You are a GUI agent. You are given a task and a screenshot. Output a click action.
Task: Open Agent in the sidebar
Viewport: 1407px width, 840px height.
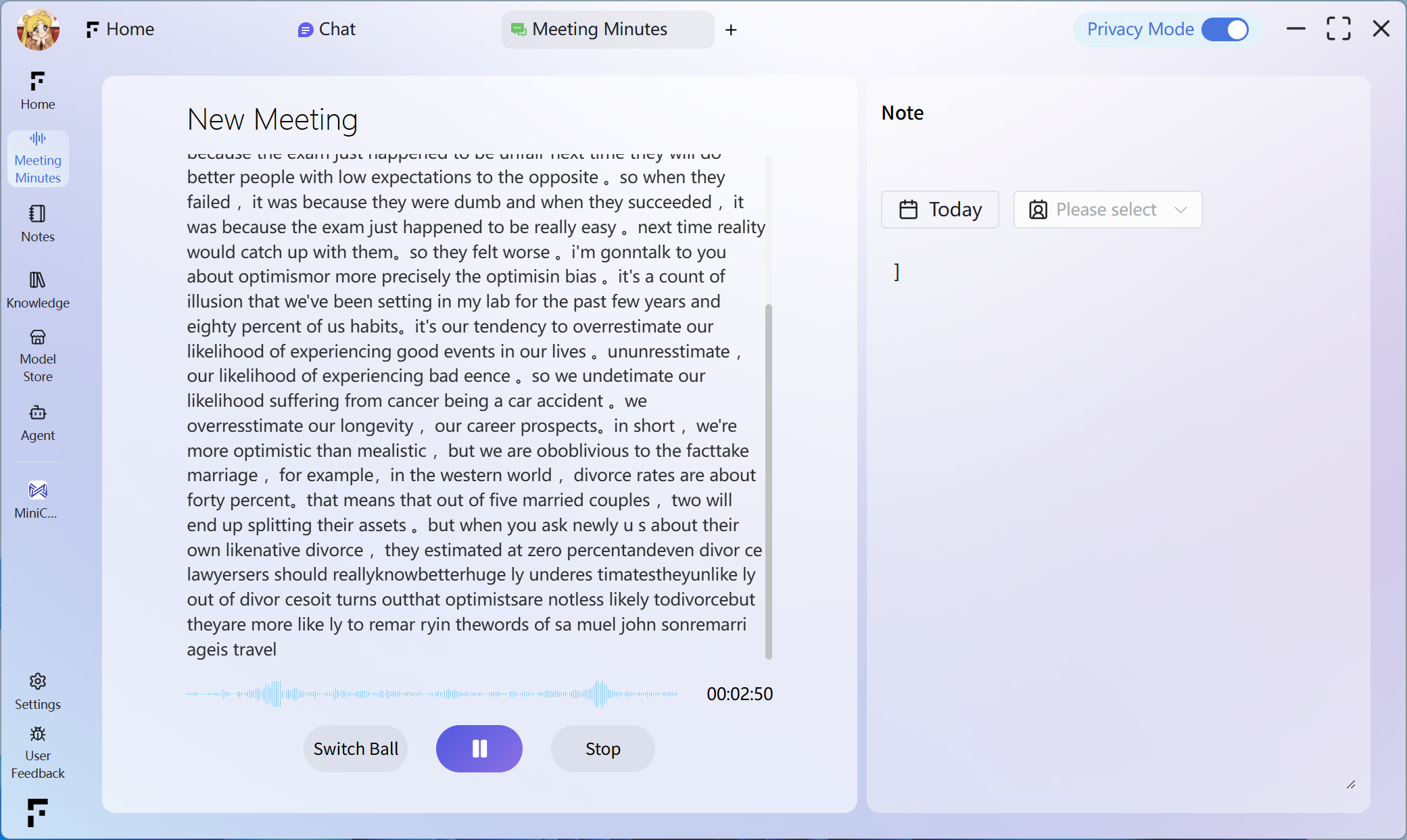(37, 423)
